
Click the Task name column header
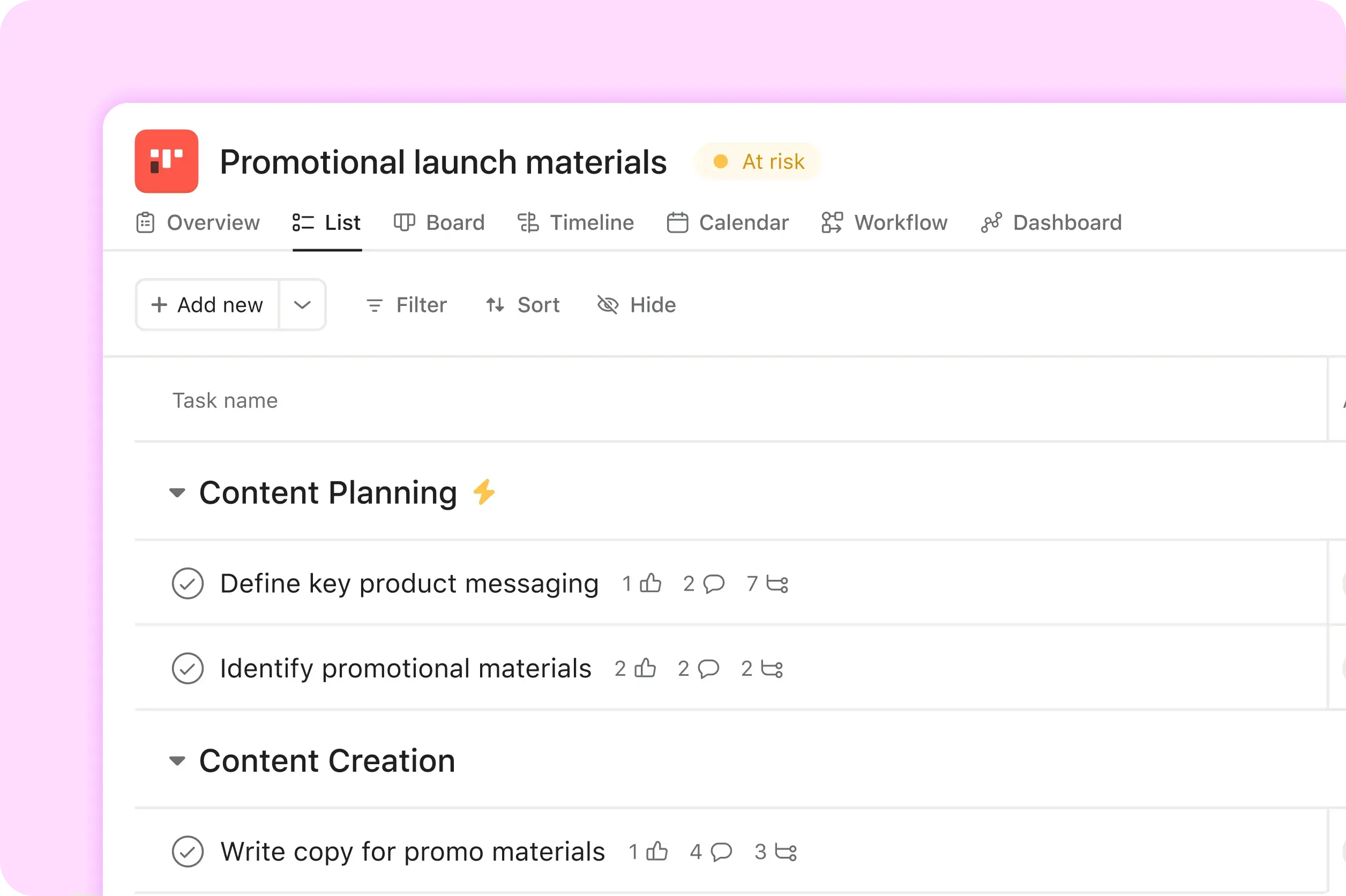pos(225,400)
